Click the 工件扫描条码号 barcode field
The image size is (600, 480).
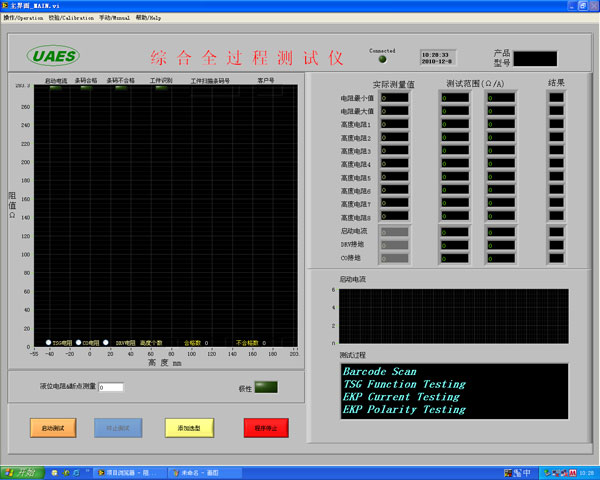[x=215, y=90]
